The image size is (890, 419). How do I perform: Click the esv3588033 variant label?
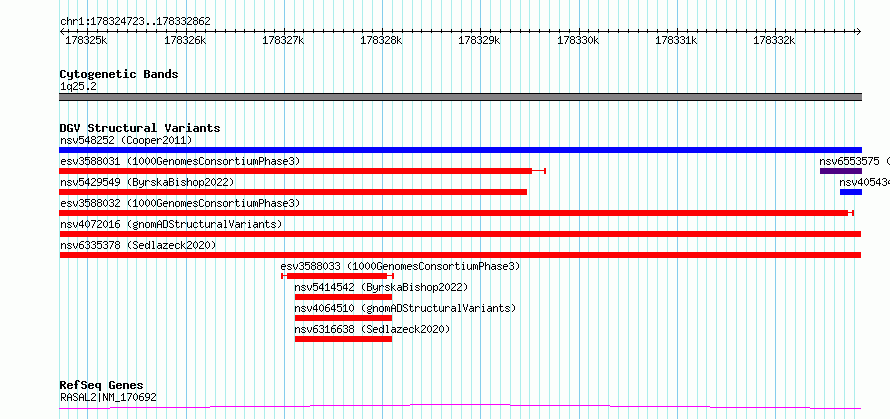(x=400, y=266)
